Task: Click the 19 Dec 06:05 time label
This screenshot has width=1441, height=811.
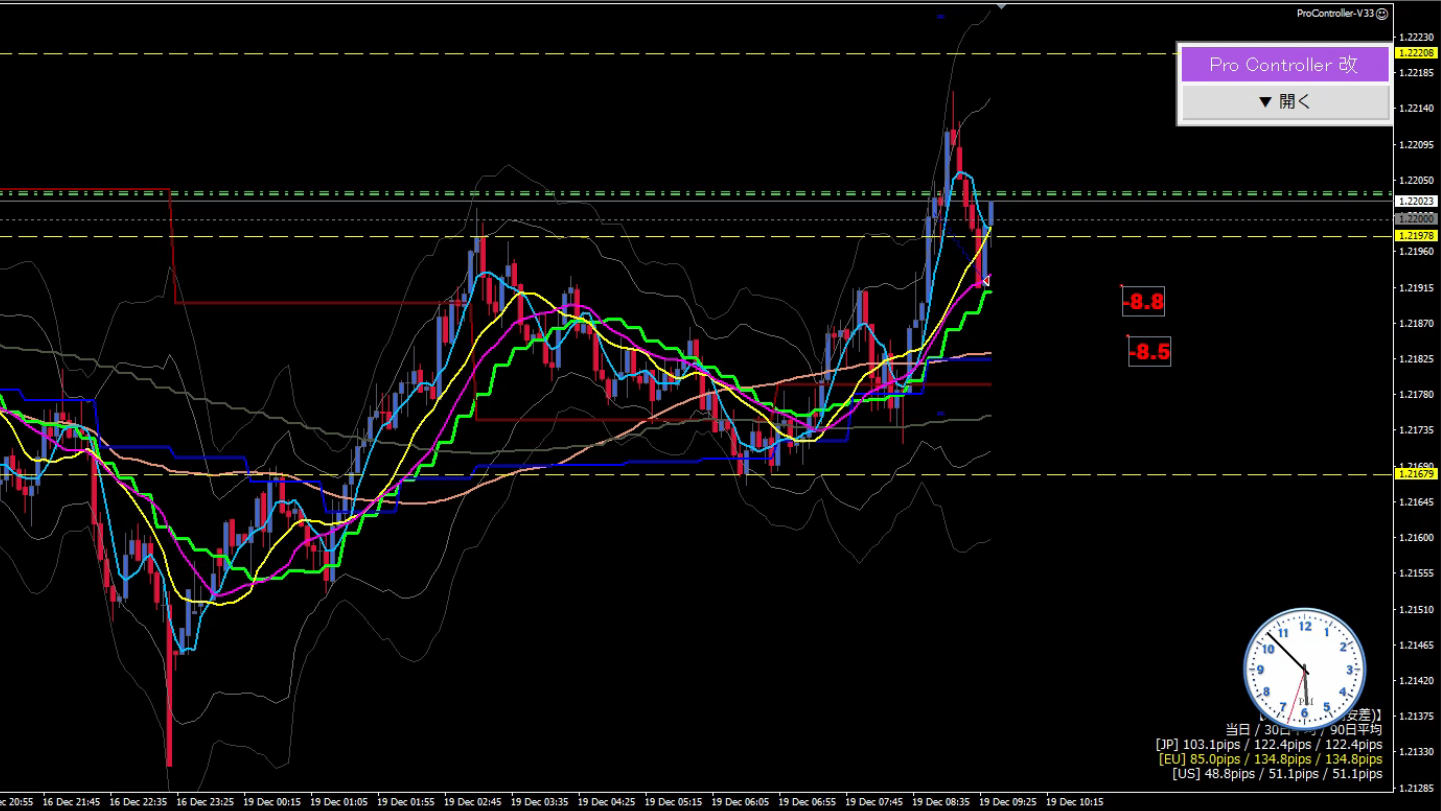Action: coord(740,802)
